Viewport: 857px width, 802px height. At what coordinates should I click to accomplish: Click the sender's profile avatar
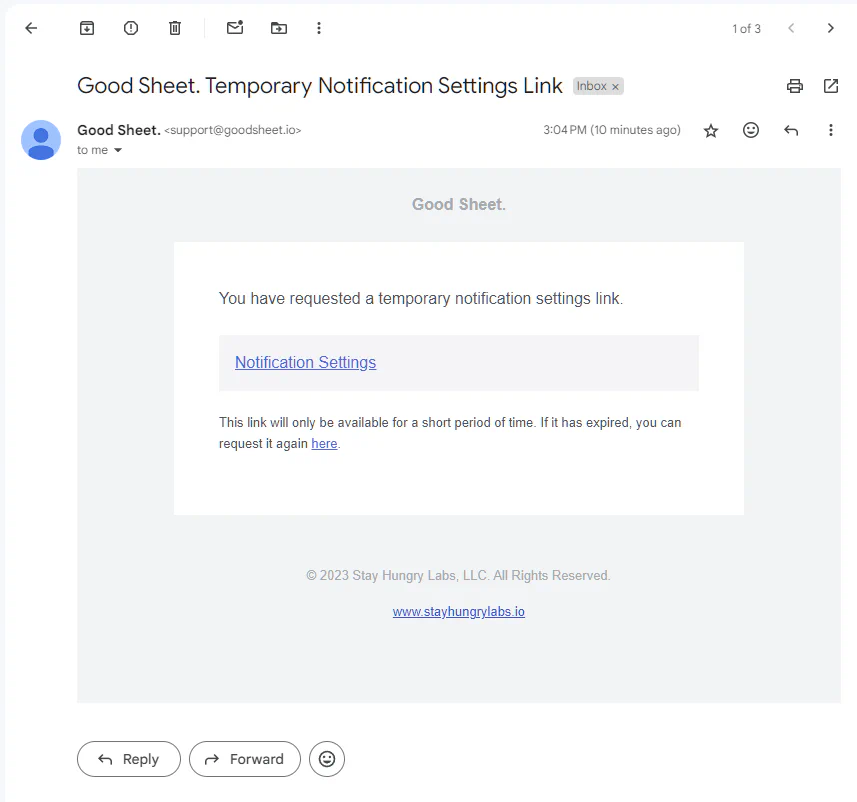pyautogui.click(x=41, y=140)
